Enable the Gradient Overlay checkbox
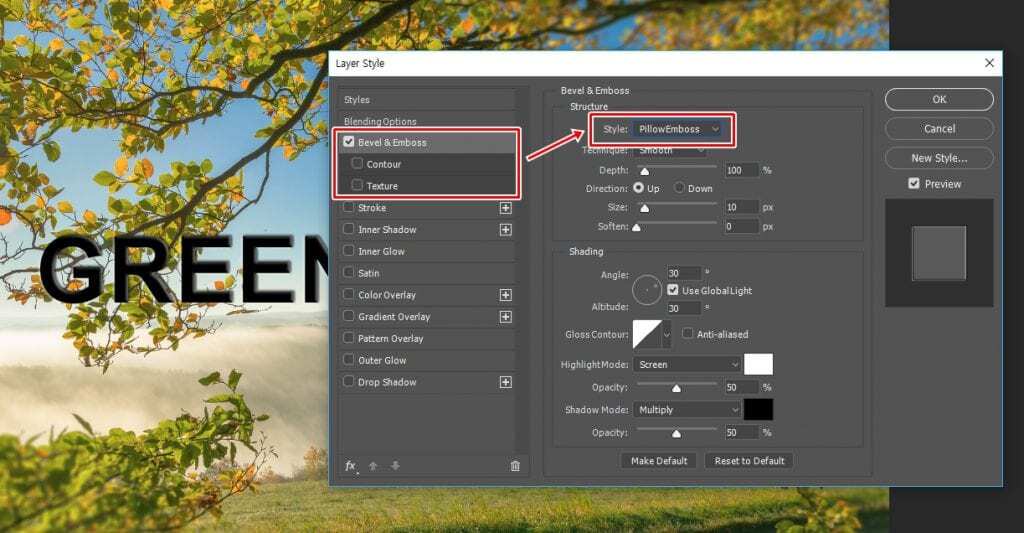The image size is (1024, 533). [x=349, y=316]
